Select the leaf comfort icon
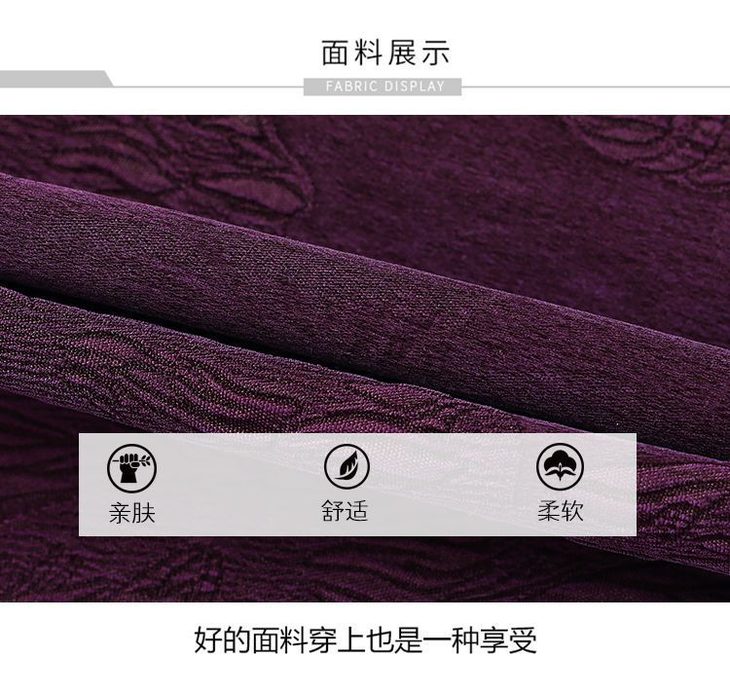730x693 pixels. click(347, 466)
